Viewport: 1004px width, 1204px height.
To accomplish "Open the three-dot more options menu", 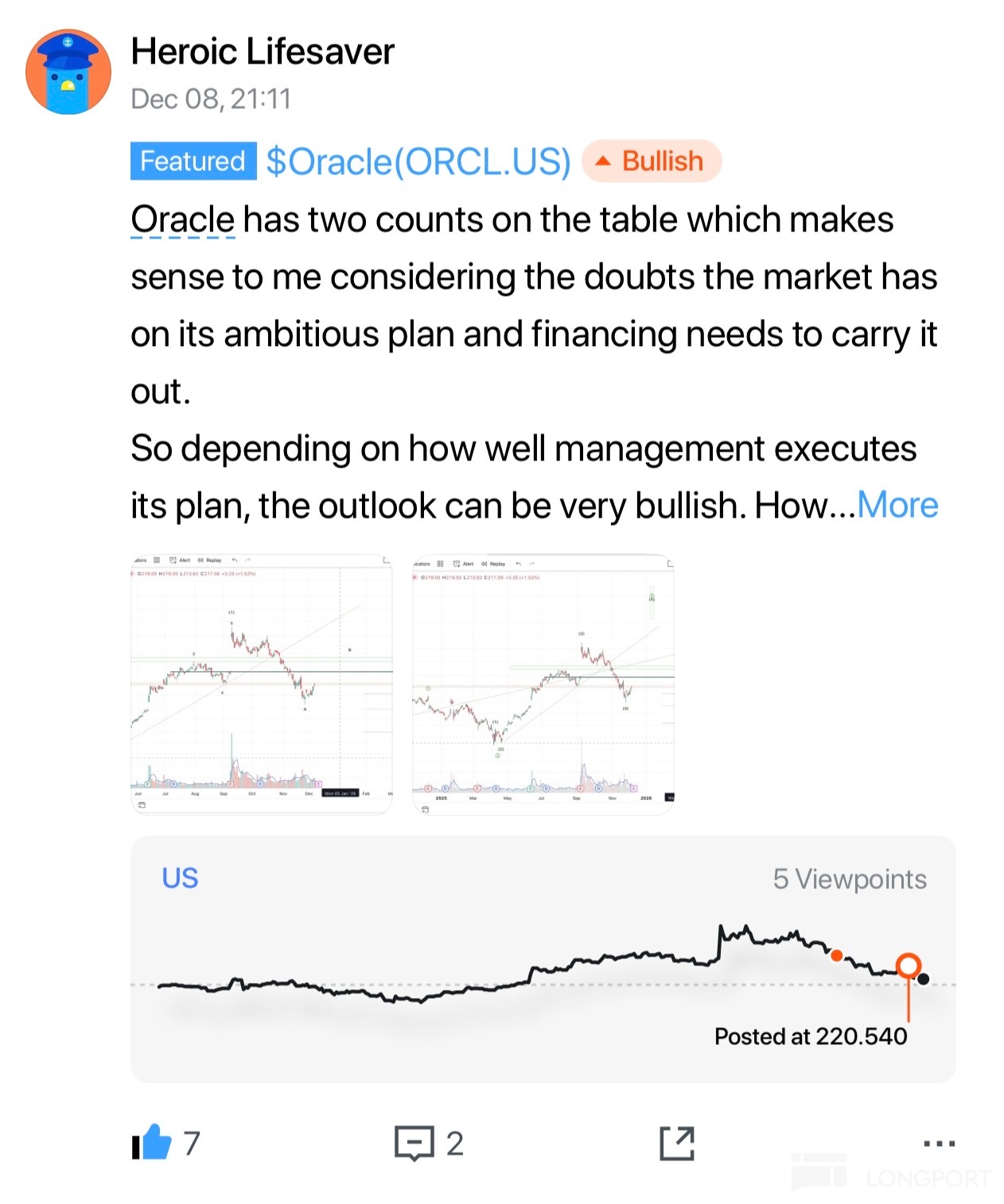I will pos(939,1144).
